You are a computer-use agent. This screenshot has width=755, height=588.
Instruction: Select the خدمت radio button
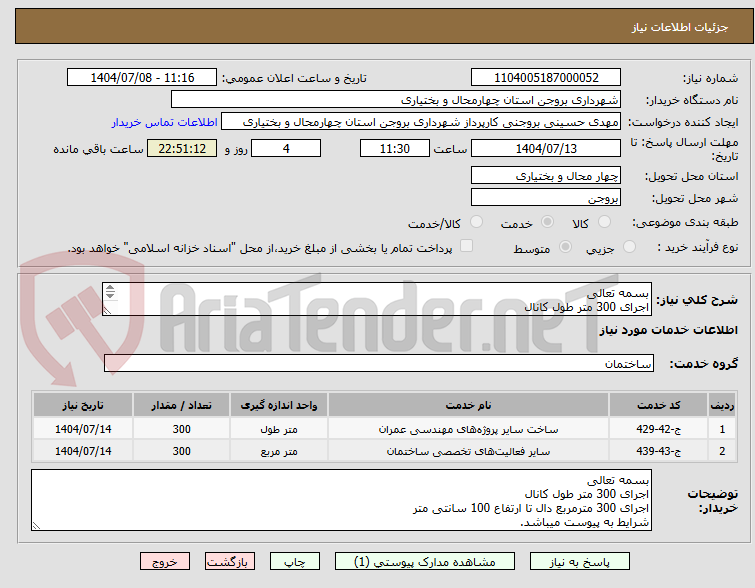[547, 222]
